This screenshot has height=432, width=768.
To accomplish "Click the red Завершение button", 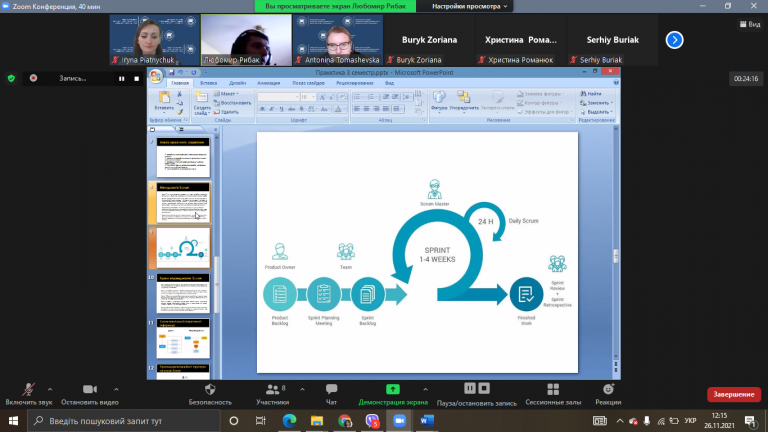I will point(734,394).
